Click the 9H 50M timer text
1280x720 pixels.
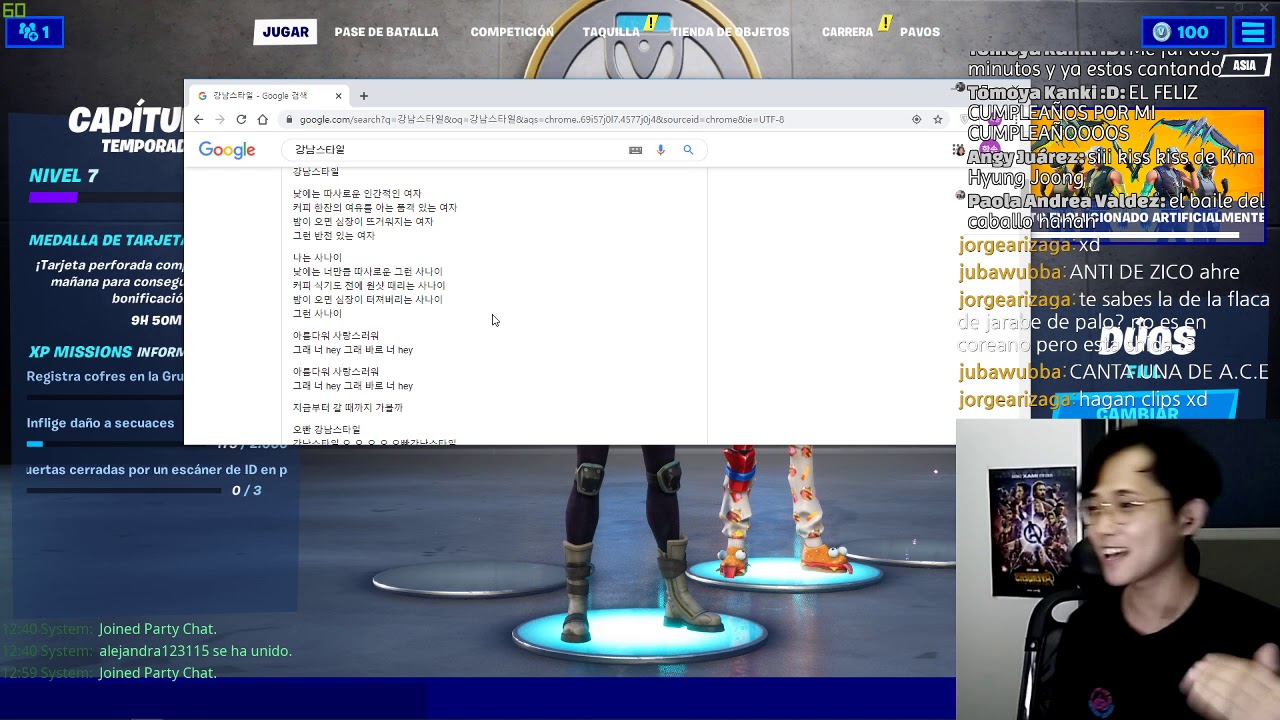[x=156, y=320]
